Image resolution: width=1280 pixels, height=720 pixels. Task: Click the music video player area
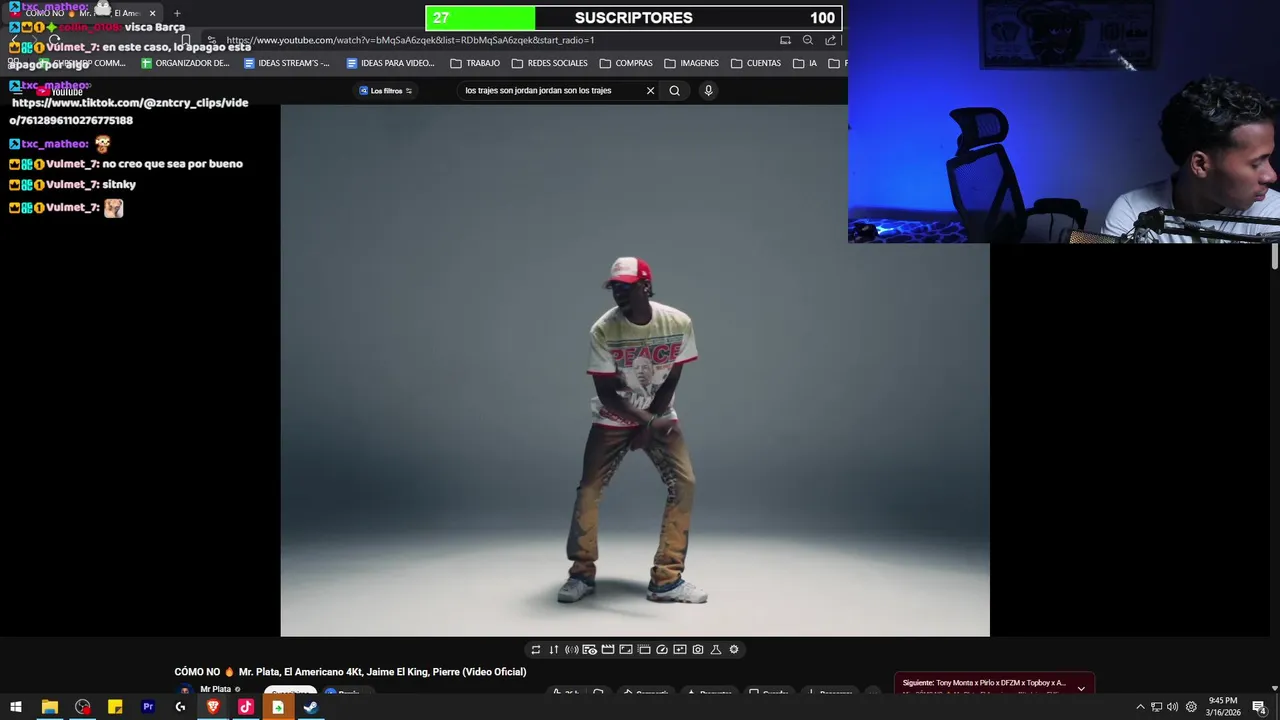635,370
